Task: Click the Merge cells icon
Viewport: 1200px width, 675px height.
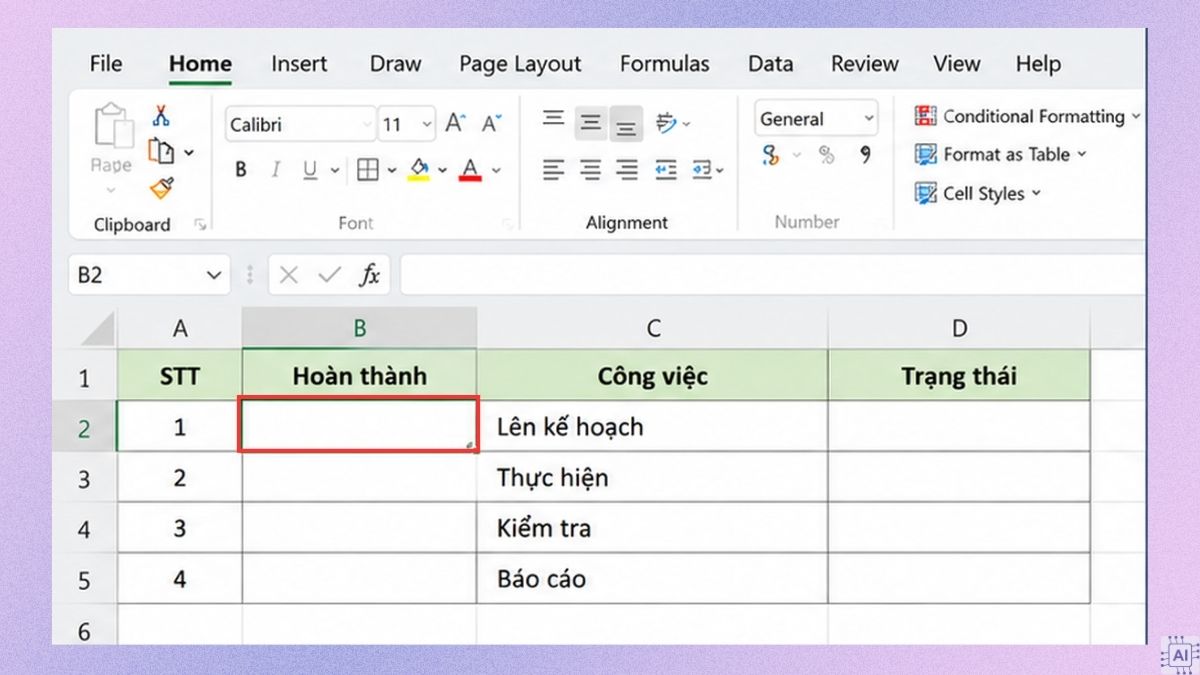Action: click(x=702, y=170)
